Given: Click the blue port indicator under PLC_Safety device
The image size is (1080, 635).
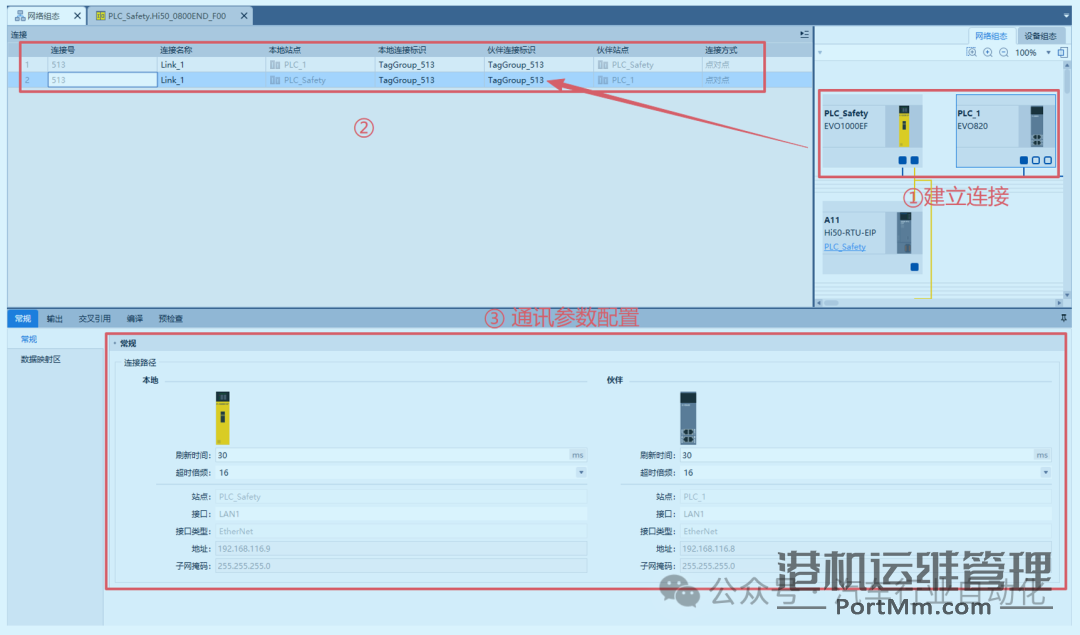Looking at the screenshot, I should point(903,160).
